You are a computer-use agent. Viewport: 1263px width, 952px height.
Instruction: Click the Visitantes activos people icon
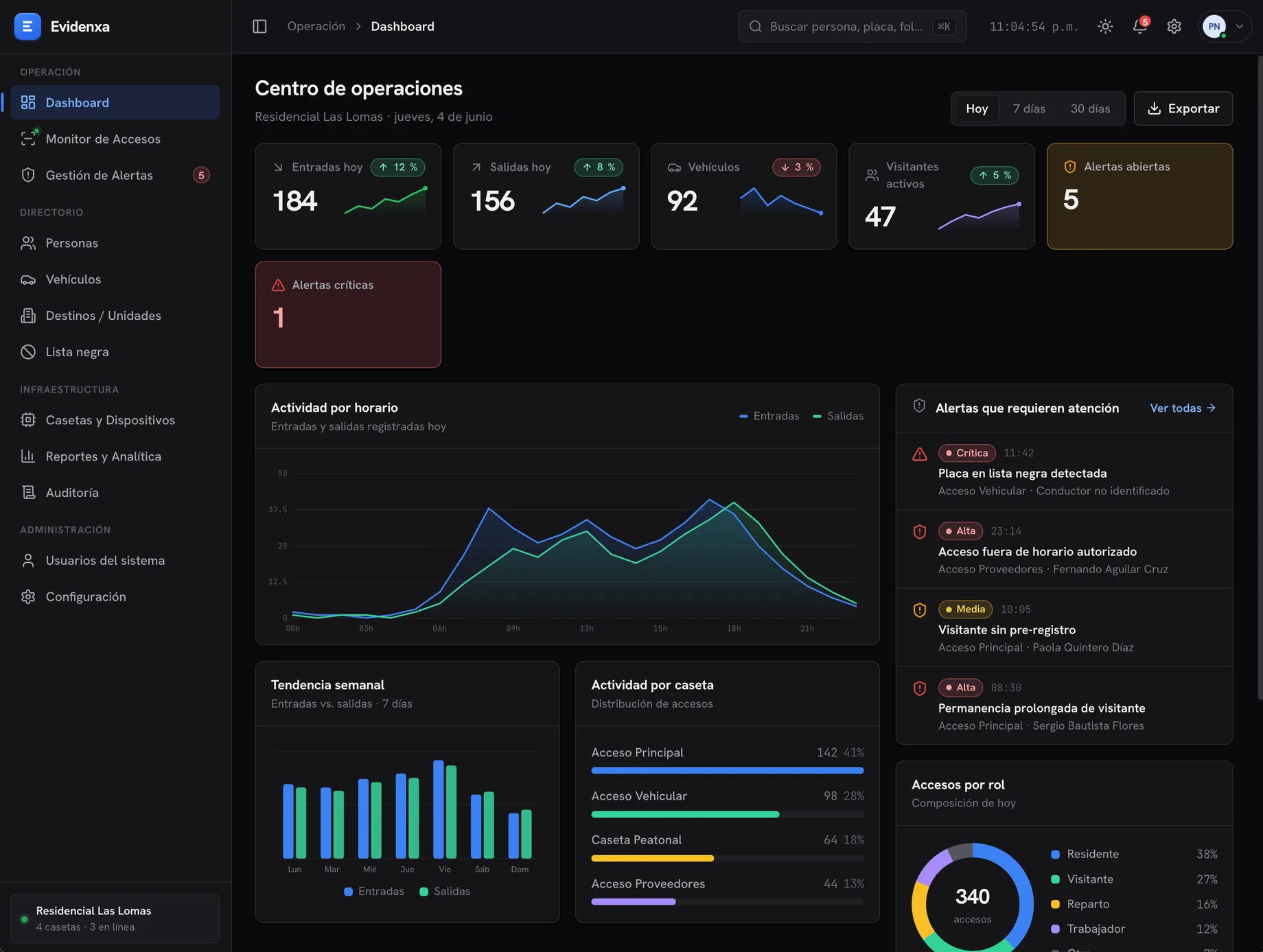tap(872, 176)
